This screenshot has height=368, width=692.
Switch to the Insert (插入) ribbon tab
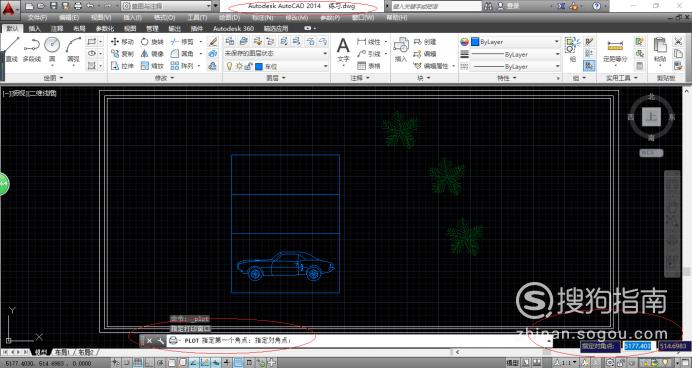tap(34, 28)
